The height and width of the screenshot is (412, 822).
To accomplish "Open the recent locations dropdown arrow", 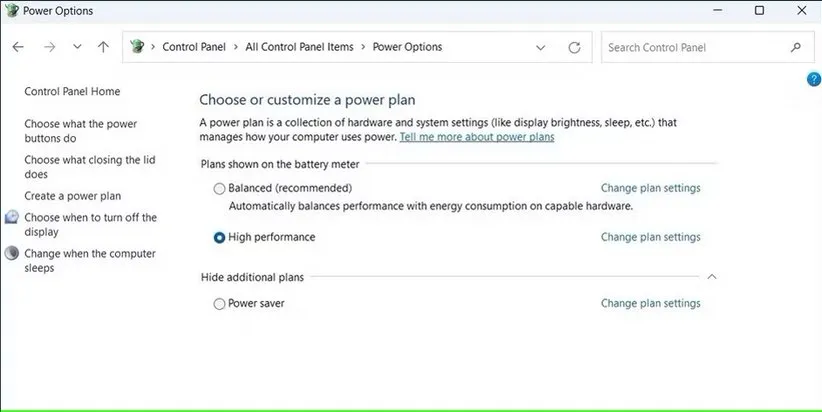I will [77, 47].
